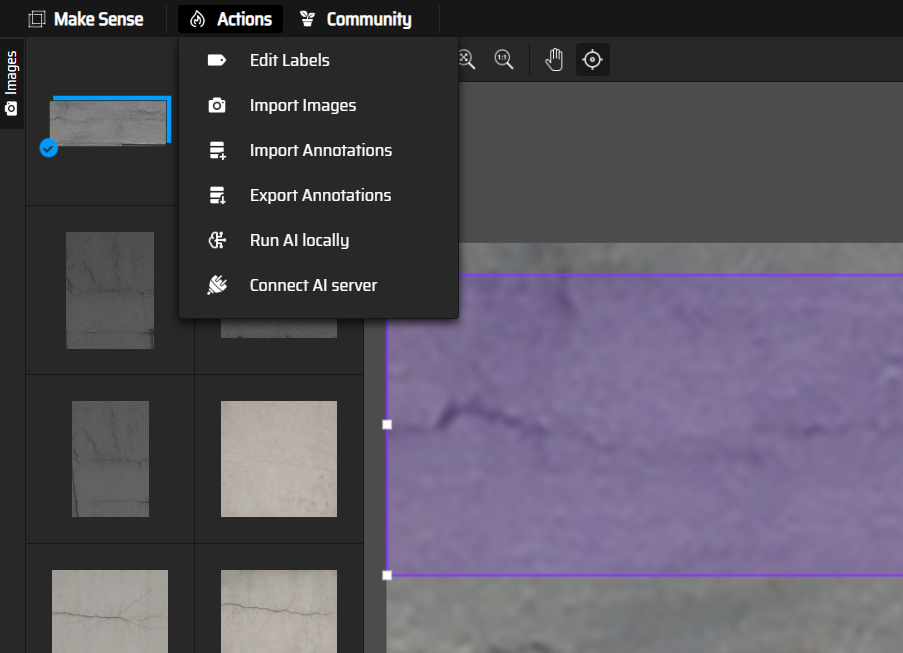This screenshot has height=653, width=903.
Task: Click the bottom-left corner handle of the purple box
Action: coord(387,575)
